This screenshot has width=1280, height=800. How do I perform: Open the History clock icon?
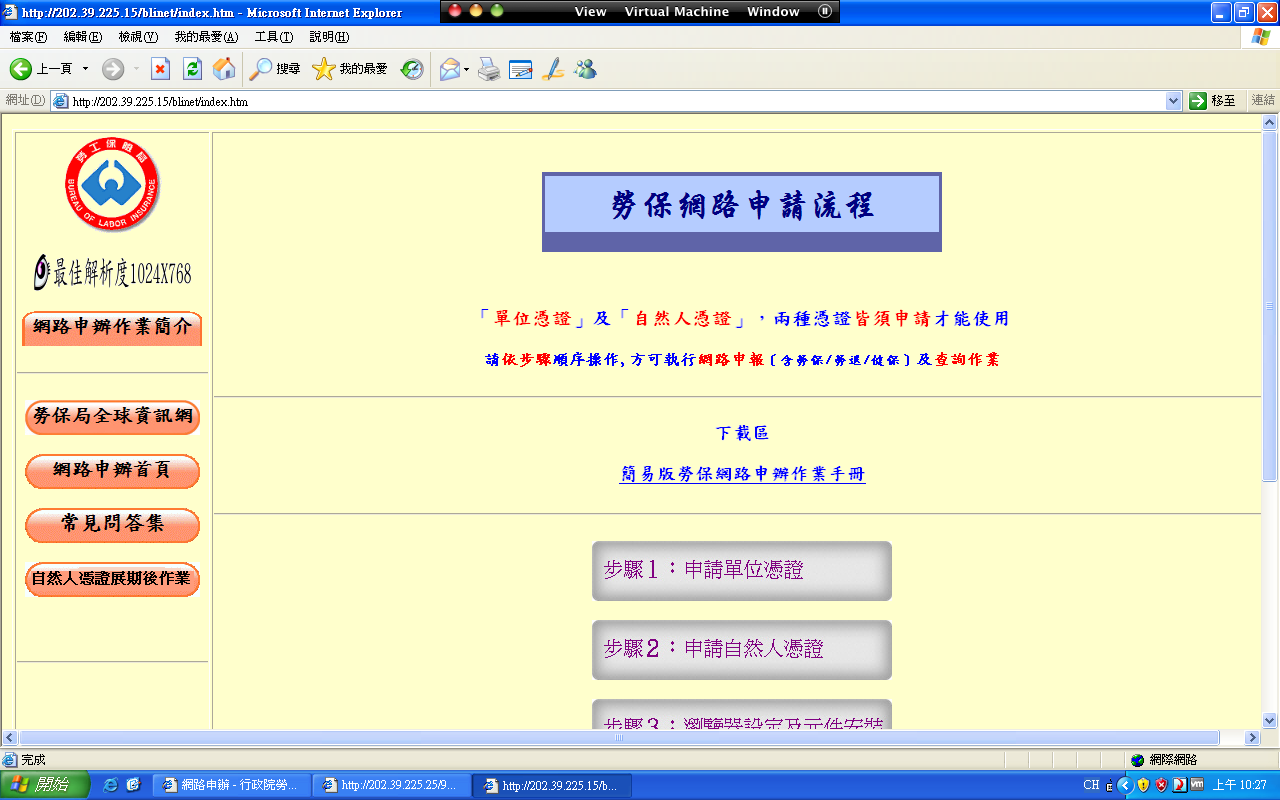tap(412, 69)
